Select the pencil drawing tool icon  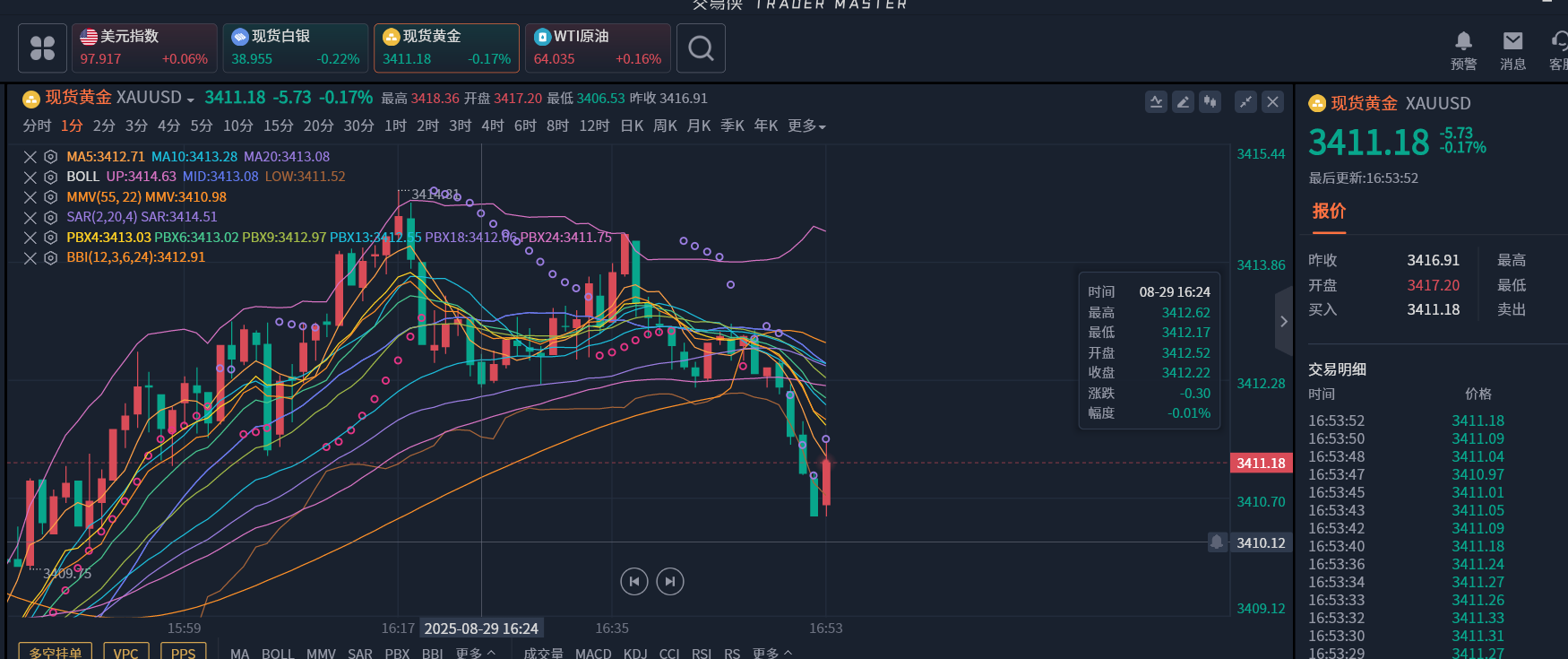point(1183,102)
